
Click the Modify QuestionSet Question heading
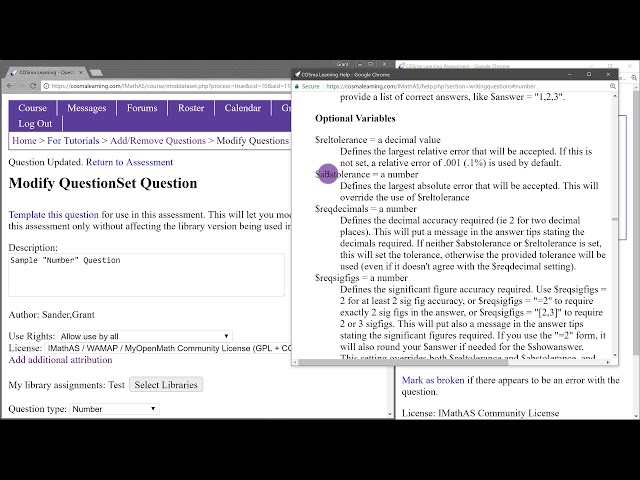pyautogui.click(x=103, y=183)
